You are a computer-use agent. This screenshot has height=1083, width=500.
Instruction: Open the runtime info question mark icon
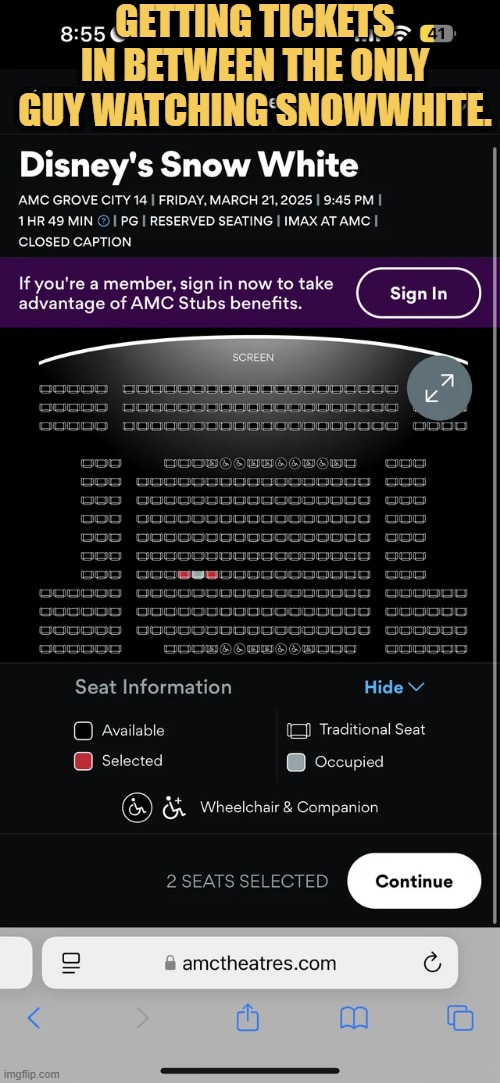pos(104,221)
